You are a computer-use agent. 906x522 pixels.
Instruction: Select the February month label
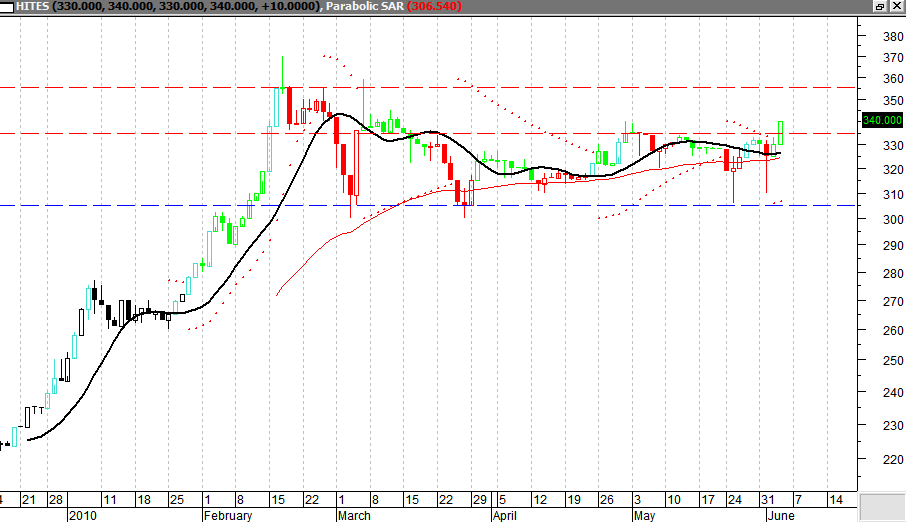point(228,515)
